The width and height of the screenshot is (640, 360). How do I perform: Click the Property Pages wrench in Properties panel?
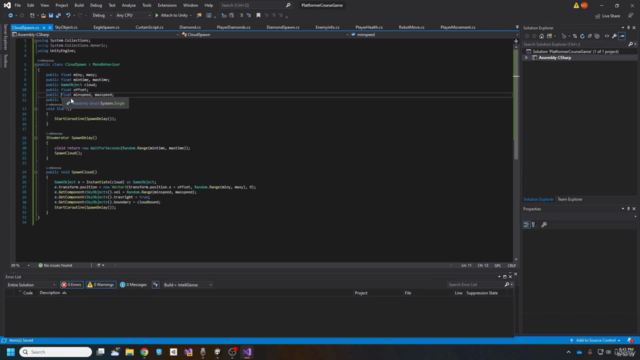tap(544, 224)
